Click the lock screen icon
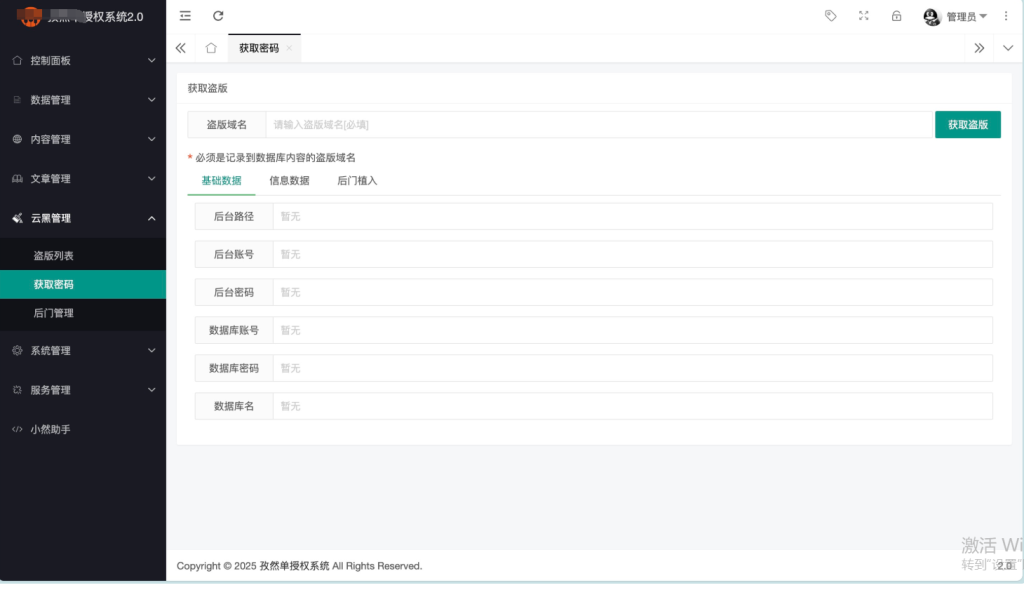 [896, 16]
